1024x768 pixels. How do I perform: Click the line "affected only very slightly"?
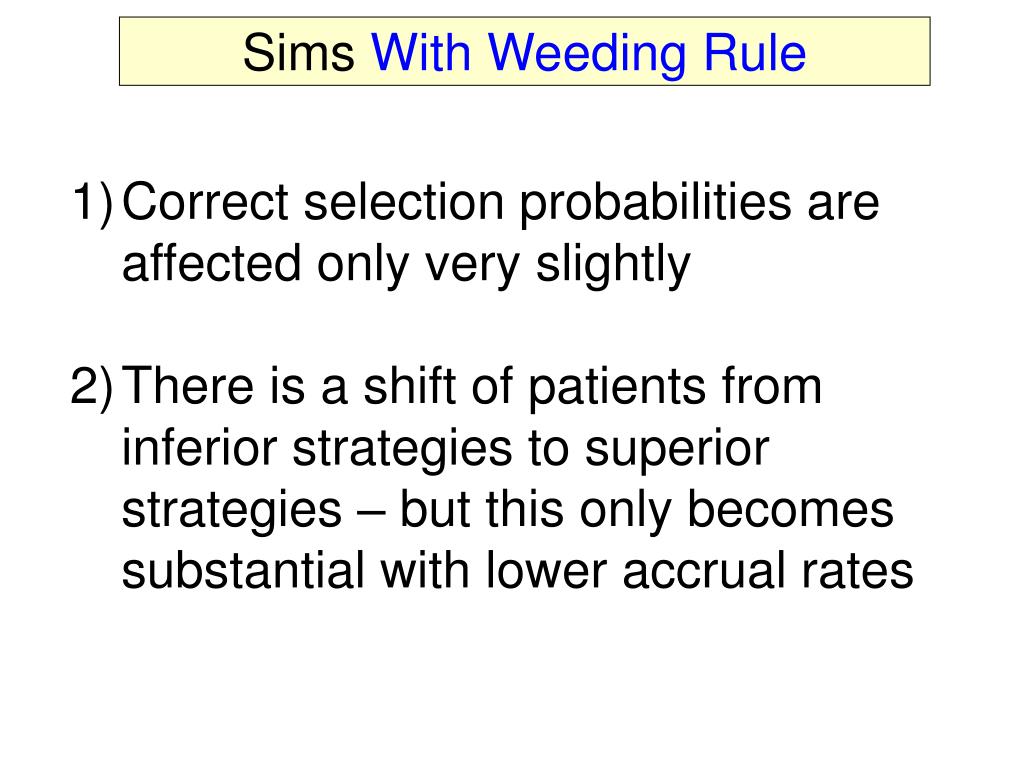tap(406, 266)
